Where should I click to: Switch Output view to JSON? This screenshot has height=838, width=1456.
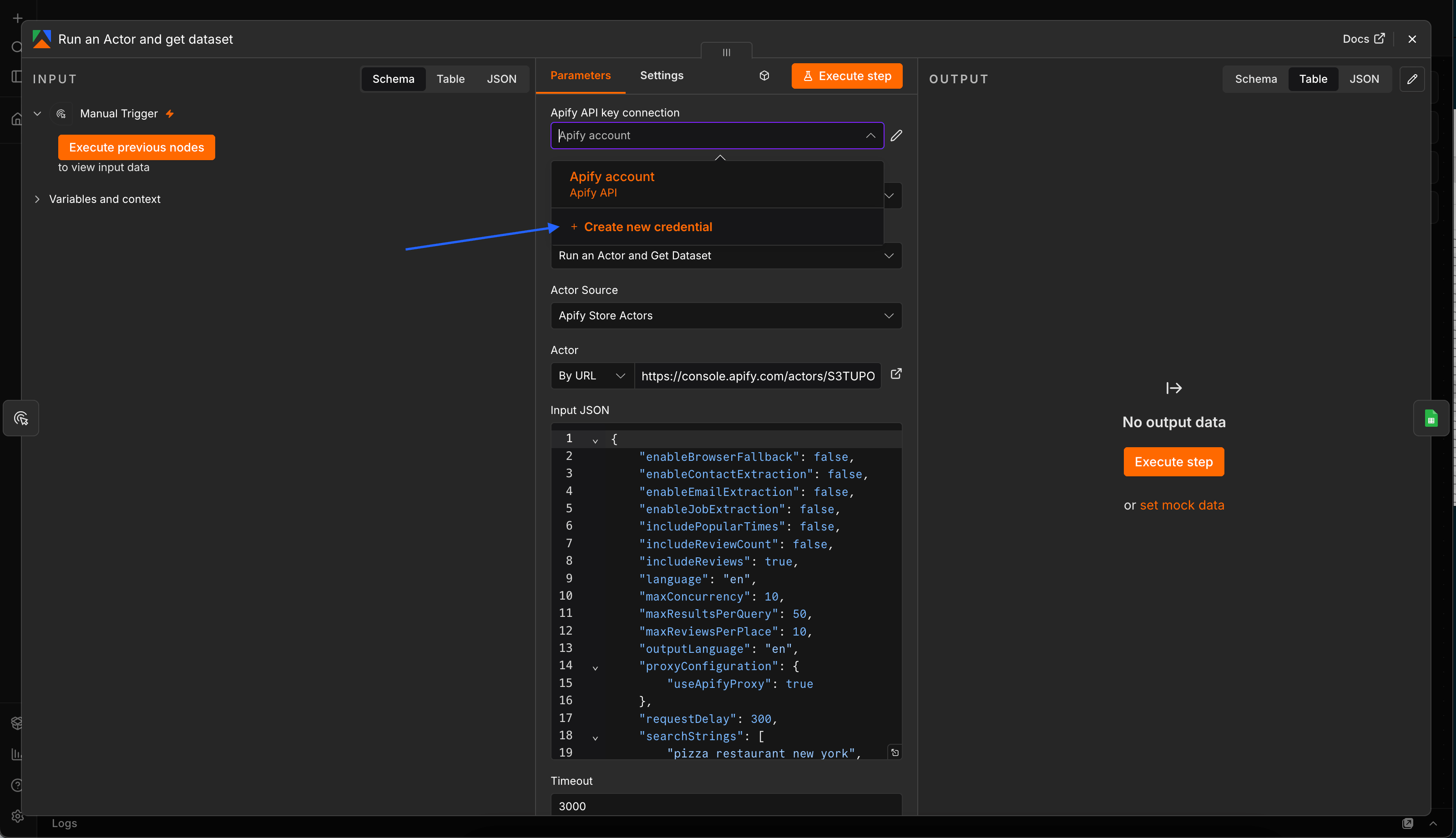point(1364,79)
